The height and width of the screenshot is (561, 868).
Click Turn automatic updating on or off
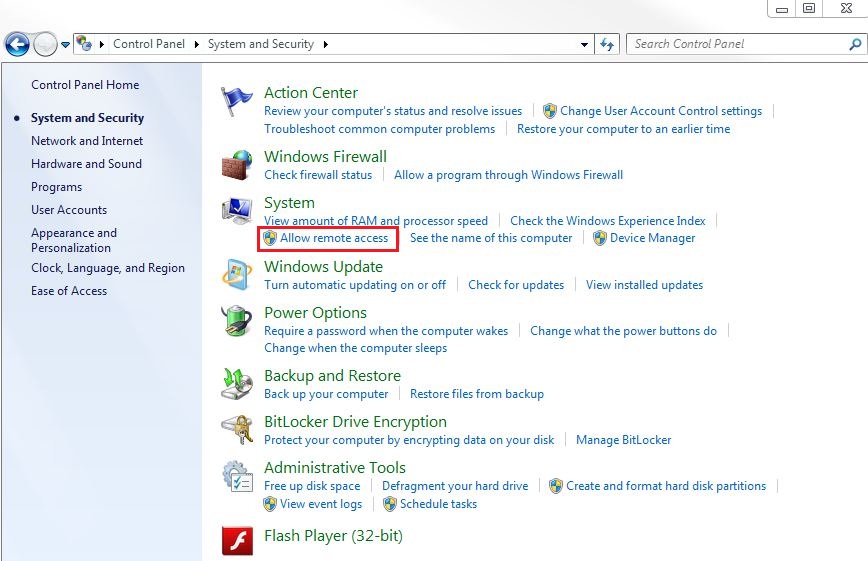pos(355,285)
